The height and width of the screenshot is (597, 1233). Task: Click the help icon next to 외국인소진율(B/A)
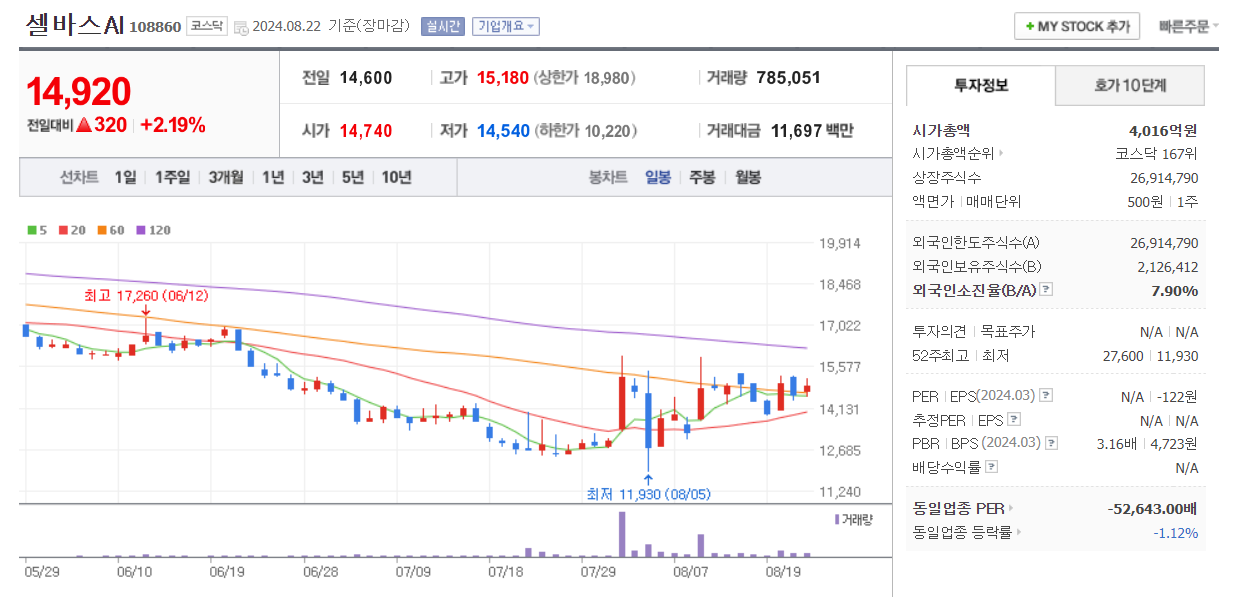(x=1046, y=290)
